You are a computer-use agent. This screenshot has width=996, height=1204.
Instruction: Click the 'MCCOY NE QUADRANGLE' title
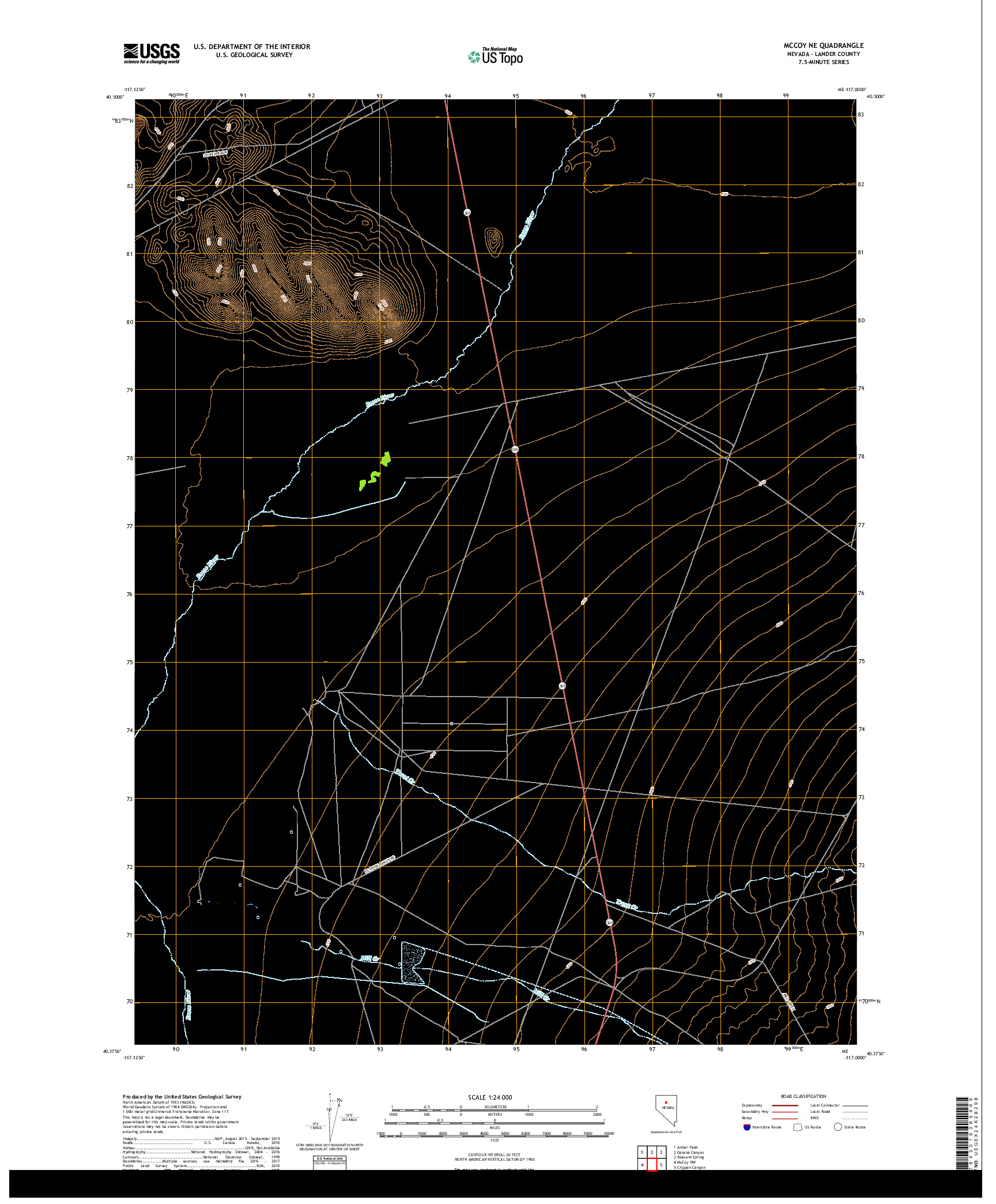pos(823,45)
